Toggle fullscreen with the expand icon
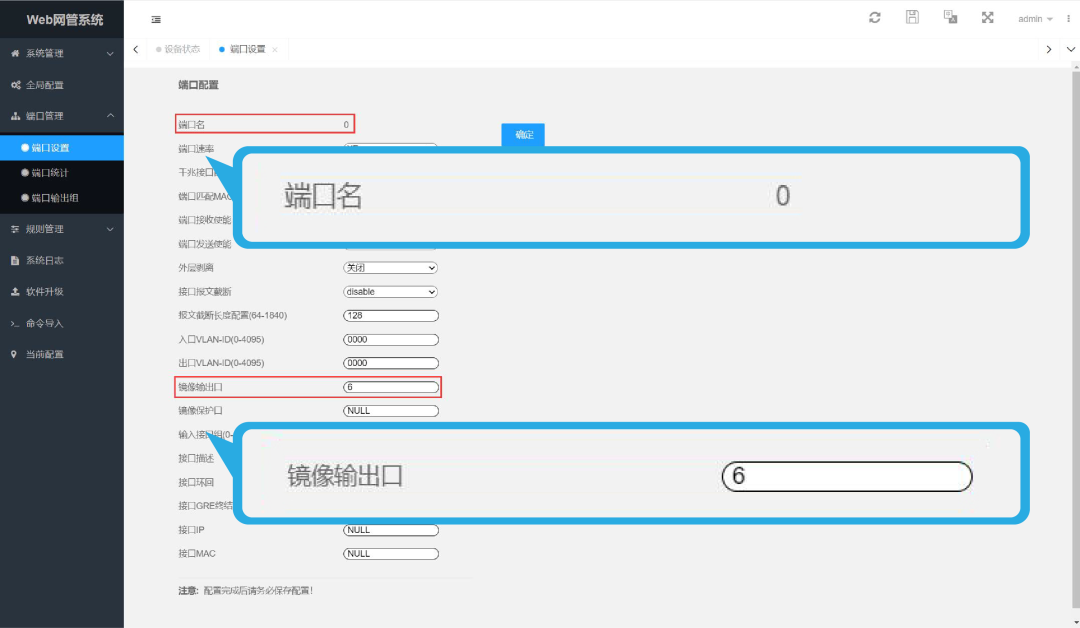1080x628 pixels. (x=988, y=17)
